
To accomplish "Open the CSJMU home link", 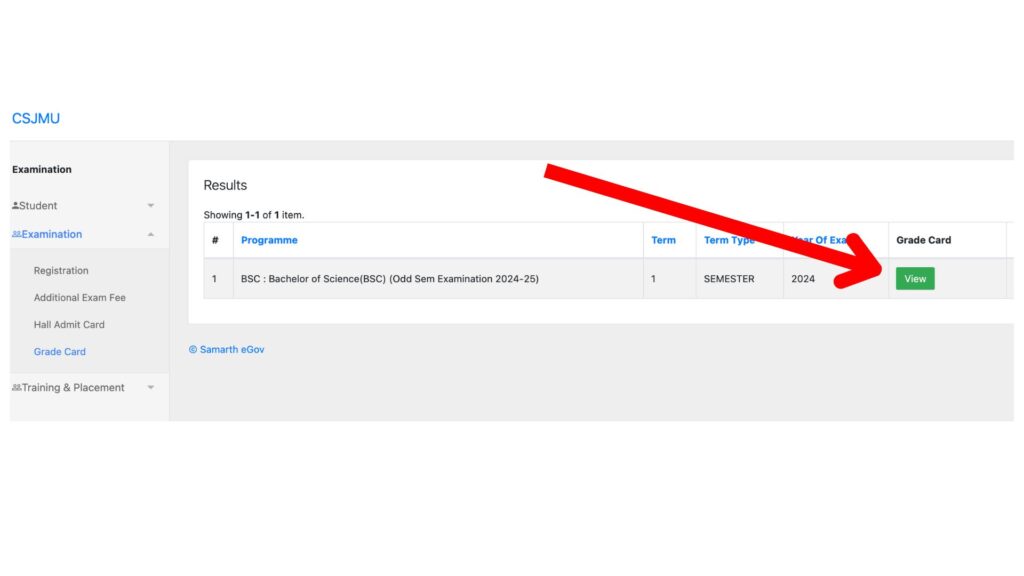I will point(36,118).
